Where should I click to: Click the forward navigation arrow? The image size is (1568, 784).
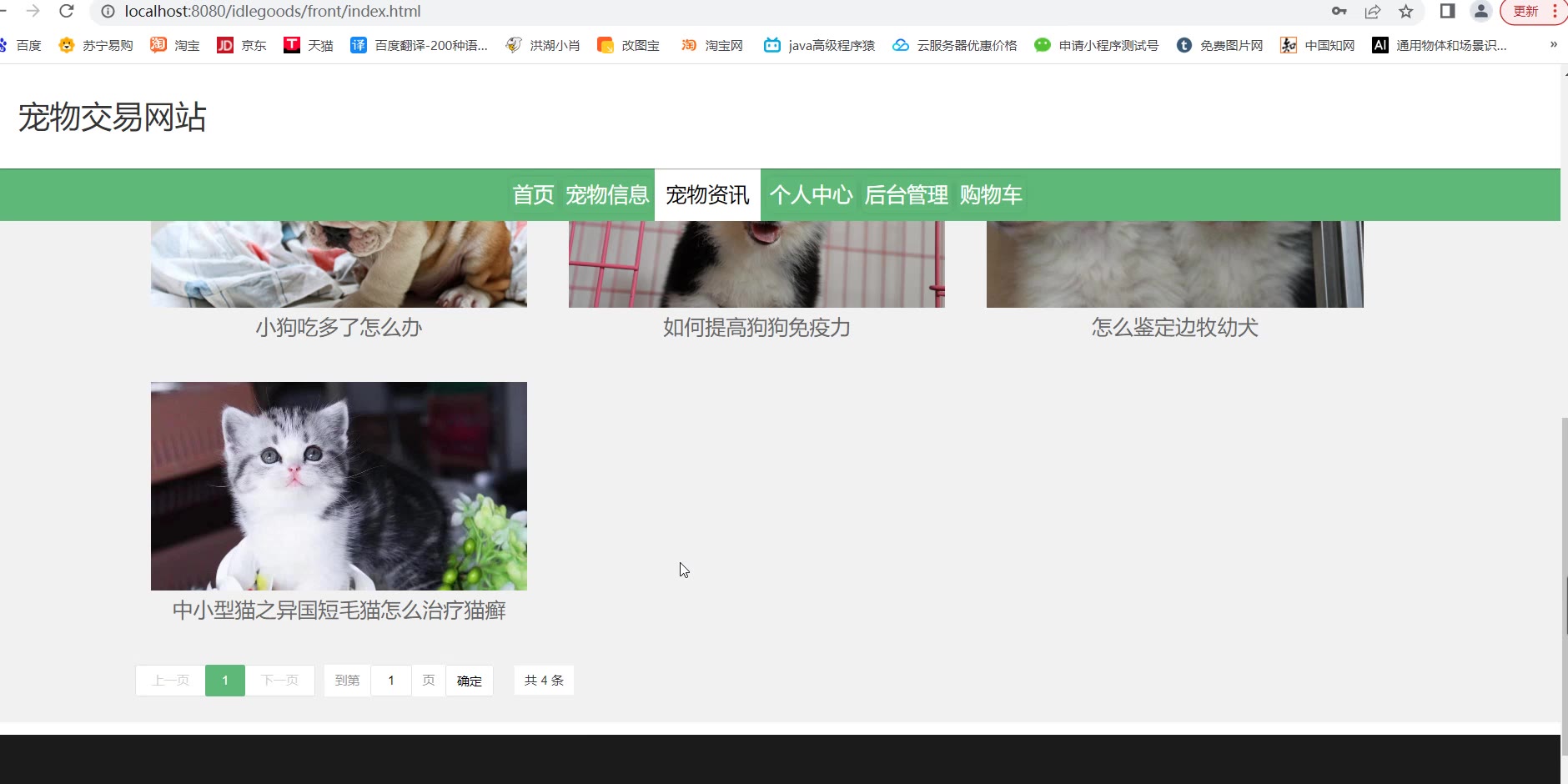[x=33, y=11]
